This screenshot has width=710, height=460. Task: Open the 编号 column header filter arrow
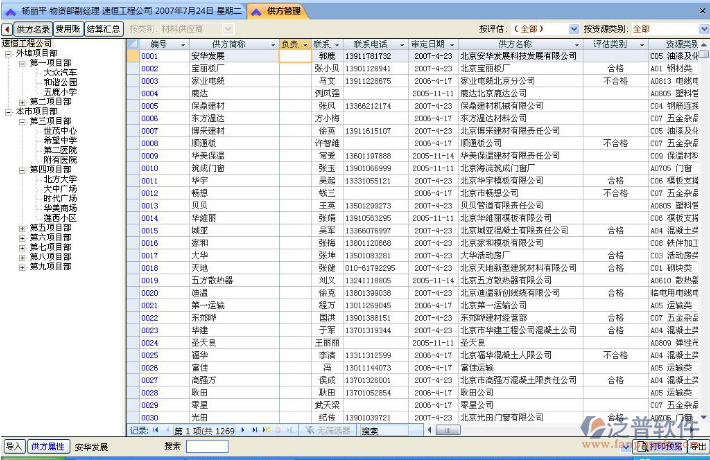(x=182, y=45)
